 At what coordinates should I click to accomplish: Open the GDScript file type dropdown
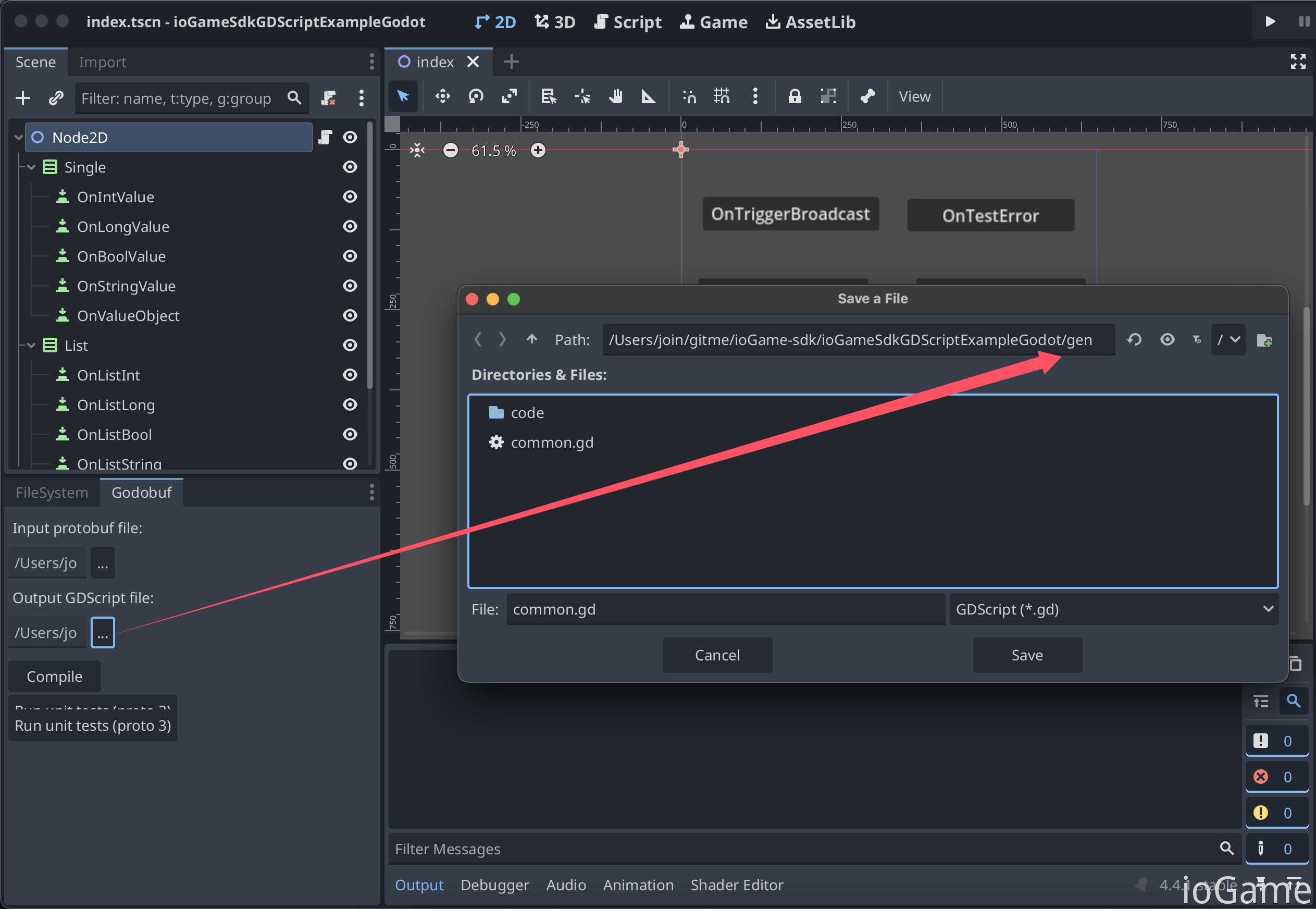click(1114, 609)
